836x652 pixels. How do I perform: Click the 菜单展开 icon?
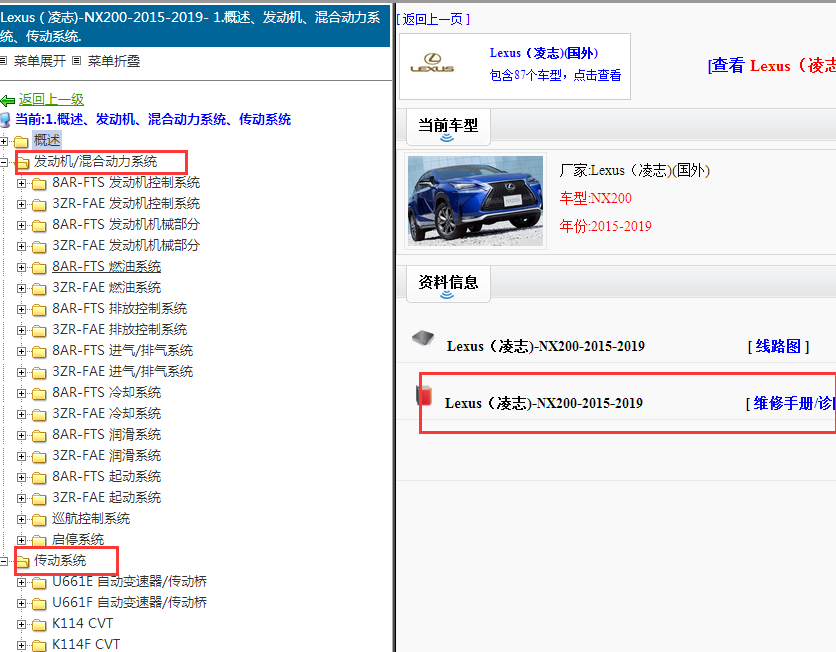(x=3, y=61)
